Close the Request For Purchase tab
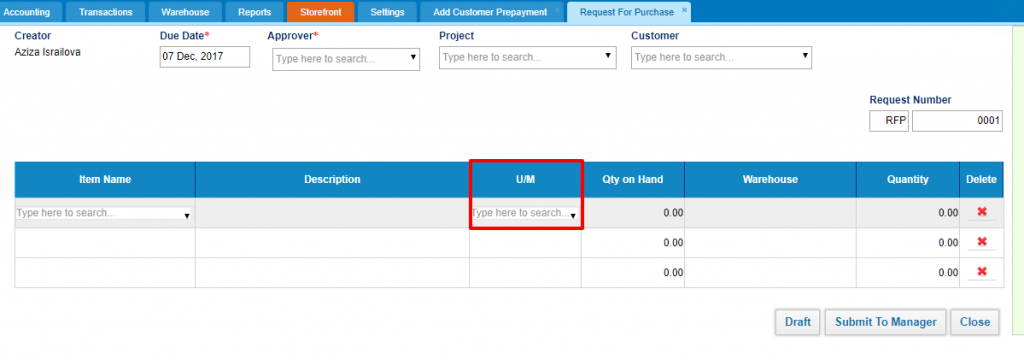 tap(684, 10)
